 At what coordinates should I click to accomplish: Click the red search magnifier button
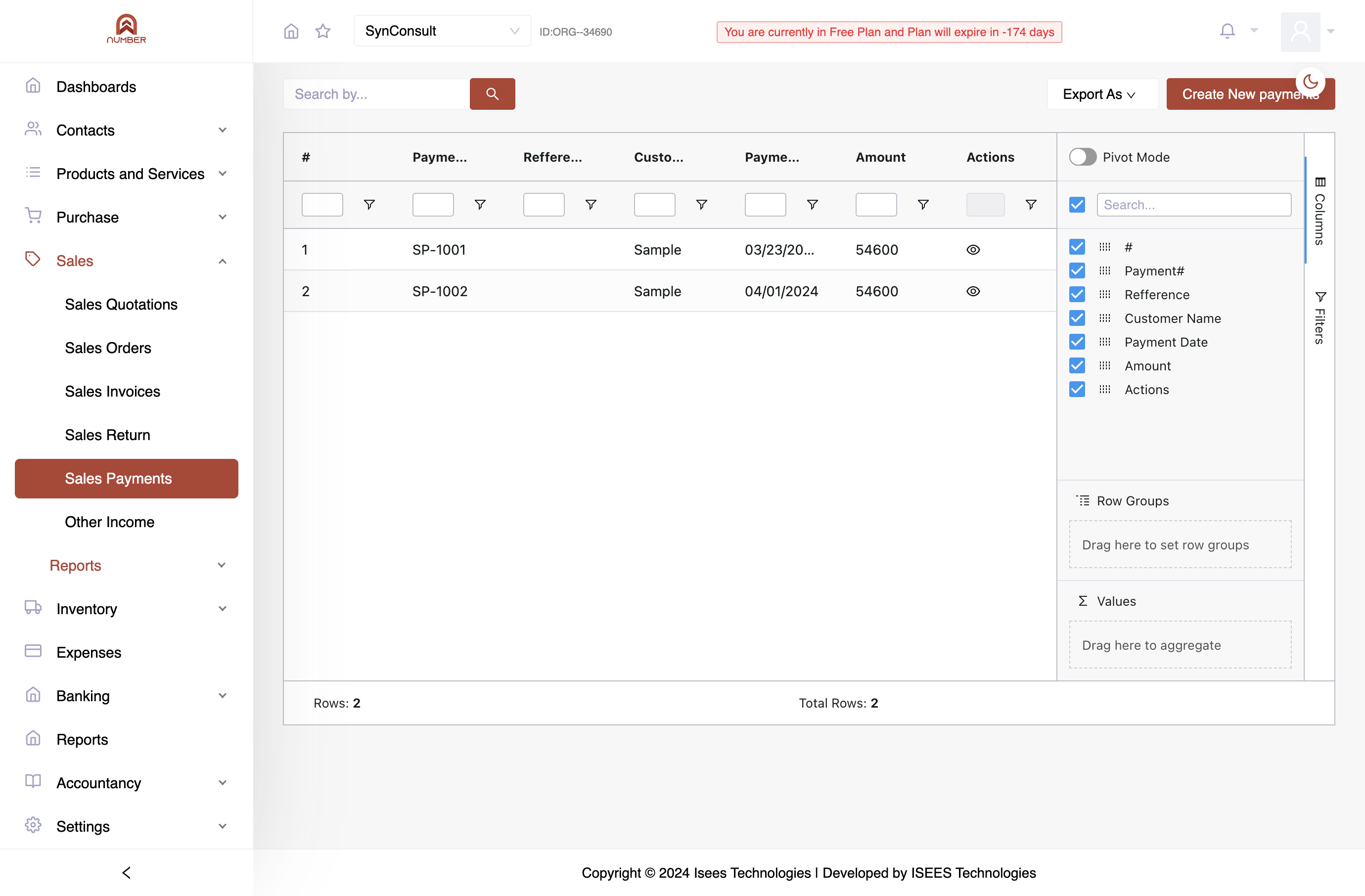(x=492, y=94)
